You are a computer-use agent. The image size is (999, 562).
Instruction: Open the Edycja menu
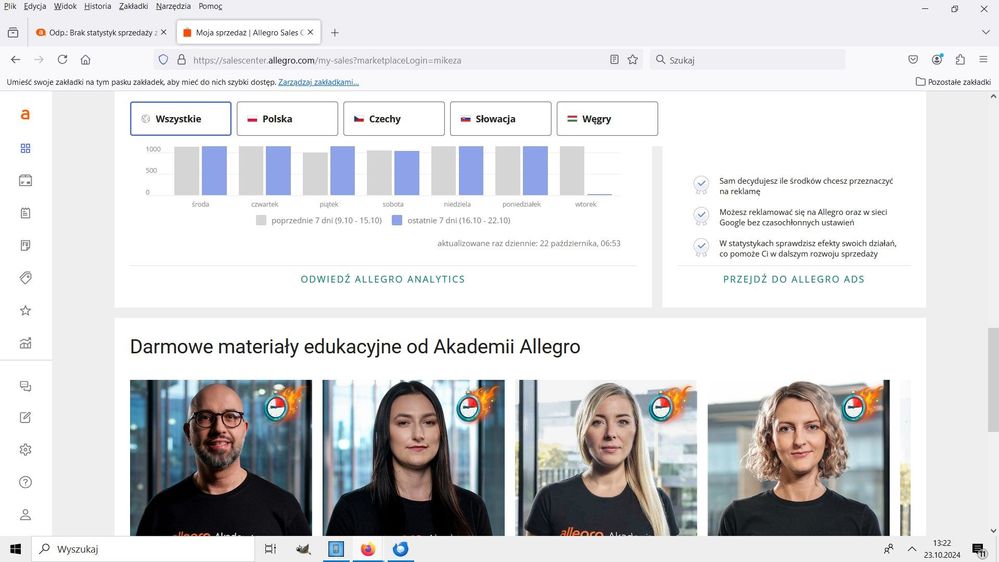point(35,6)
